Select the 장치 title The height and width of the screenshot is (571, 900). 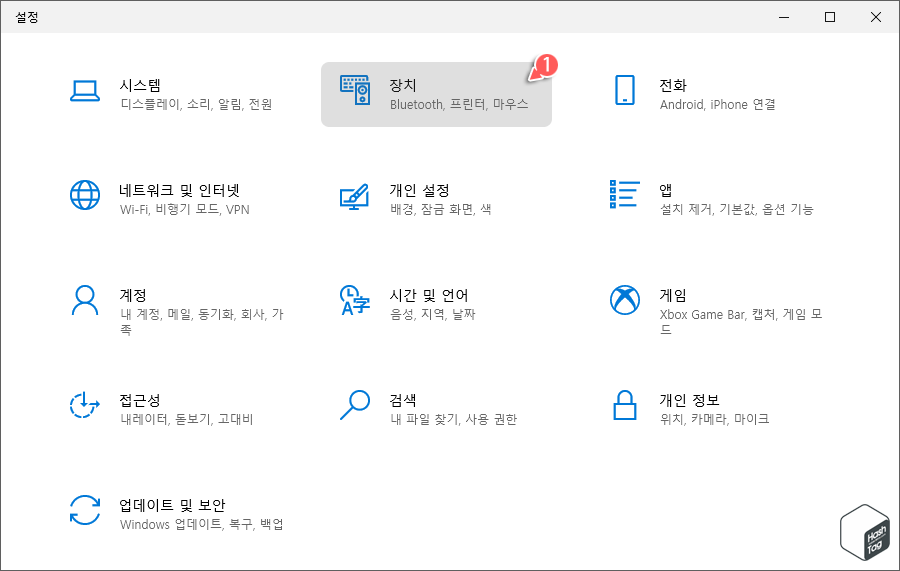(403, 86)
